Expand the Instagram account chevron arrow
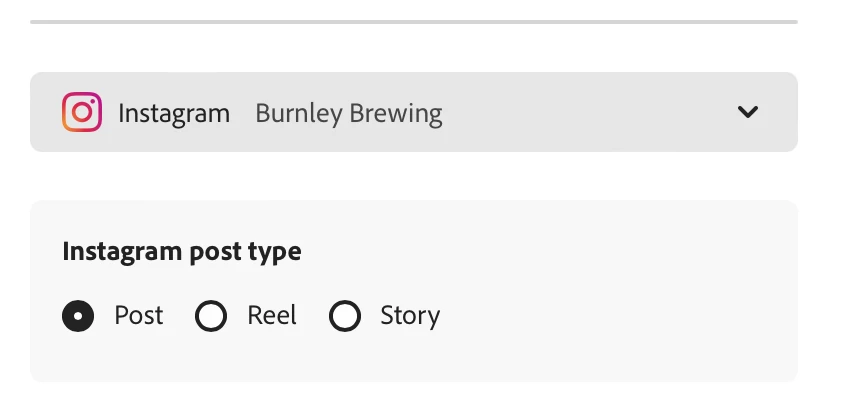The image size is (846, 418). pos(747,112)
